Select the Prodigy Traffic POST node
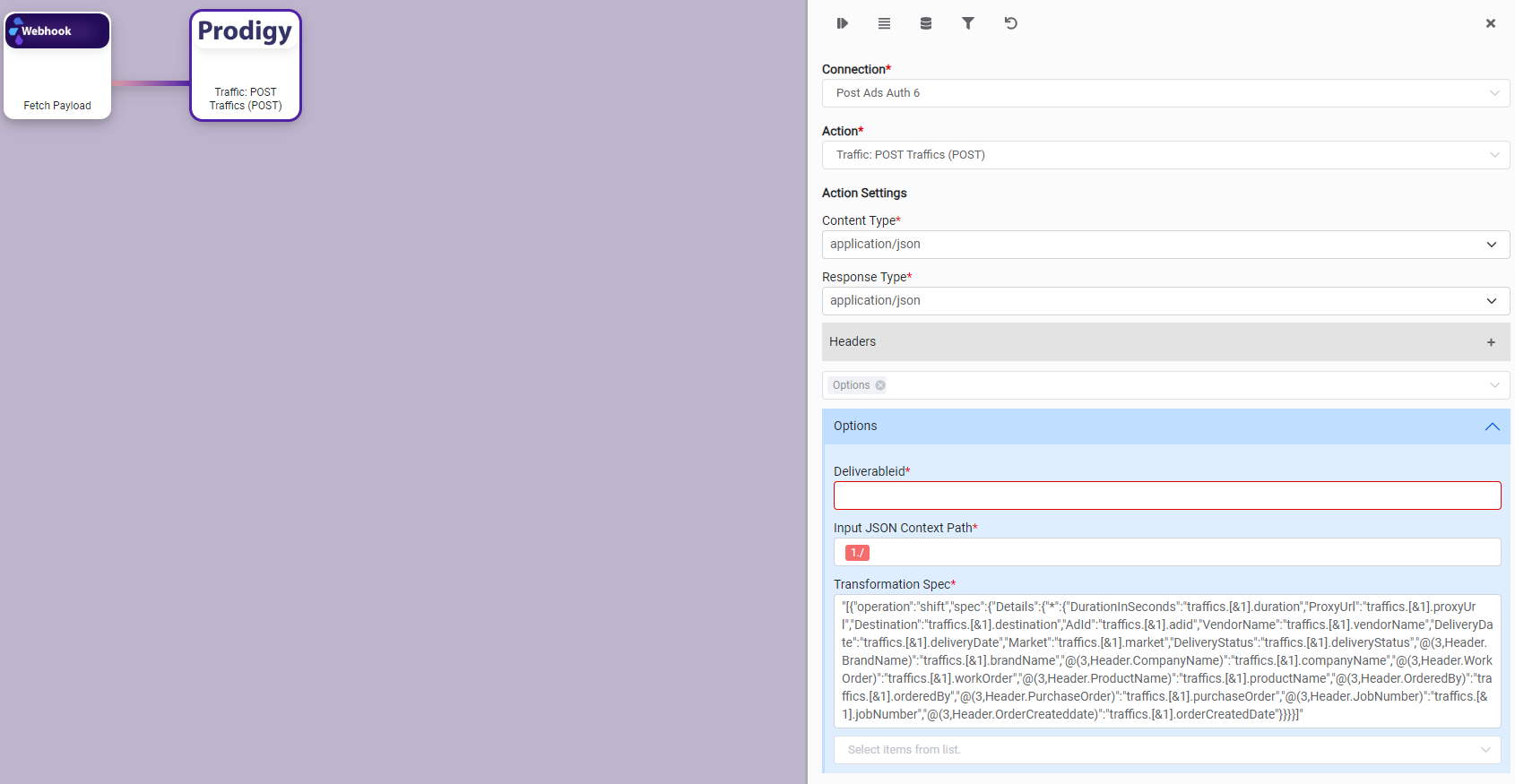 [x=246, y=65]
